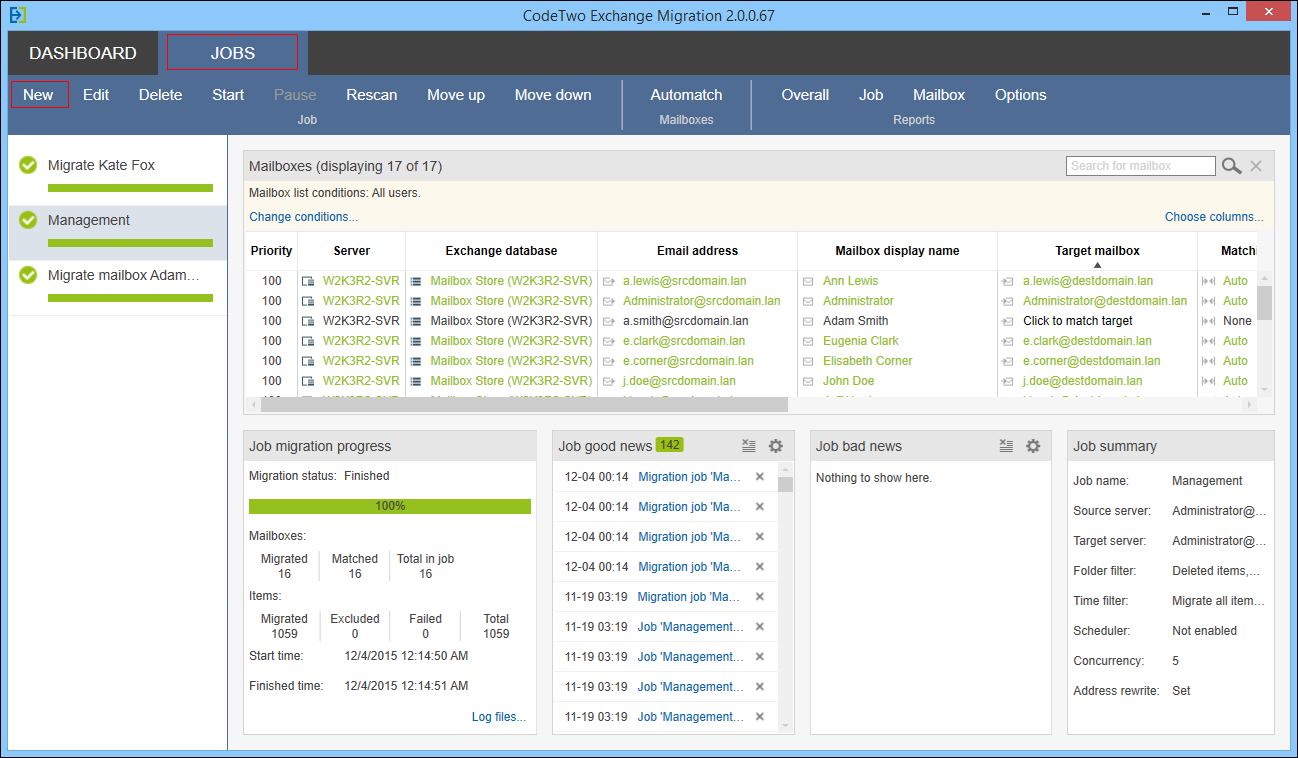
Task: Sort by Server column header
Action: tap(351, 251)
